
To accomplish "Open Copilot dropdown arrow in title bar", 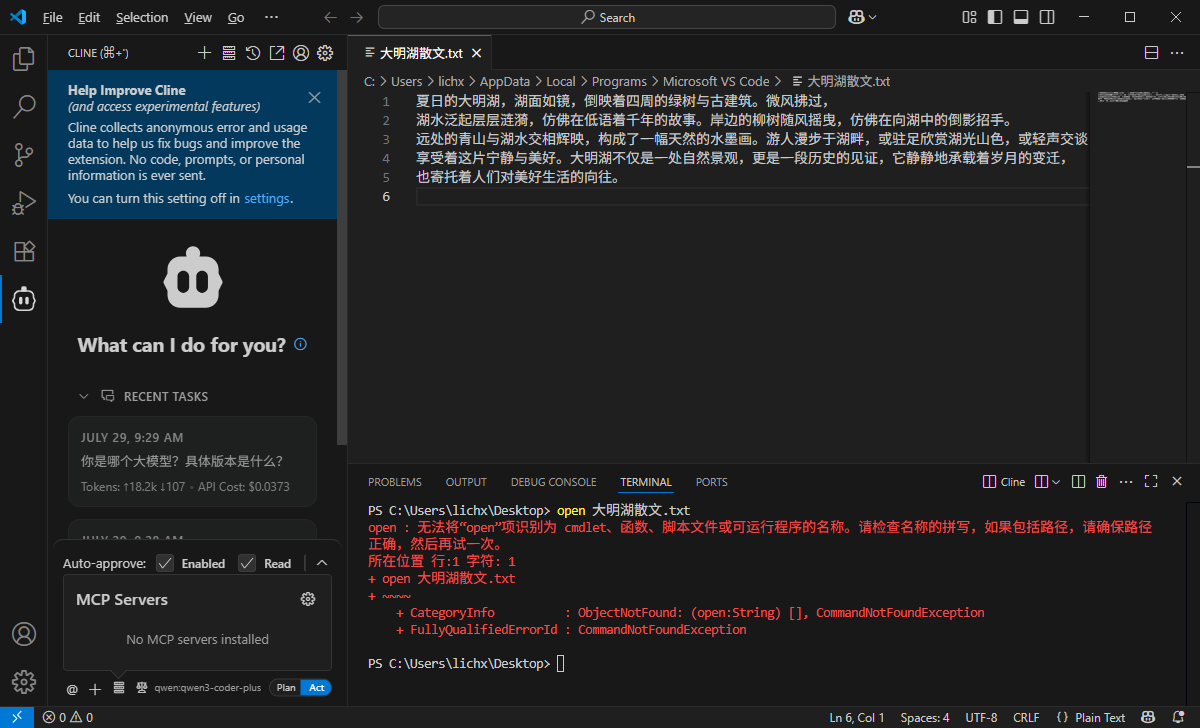I will [873, 17].
